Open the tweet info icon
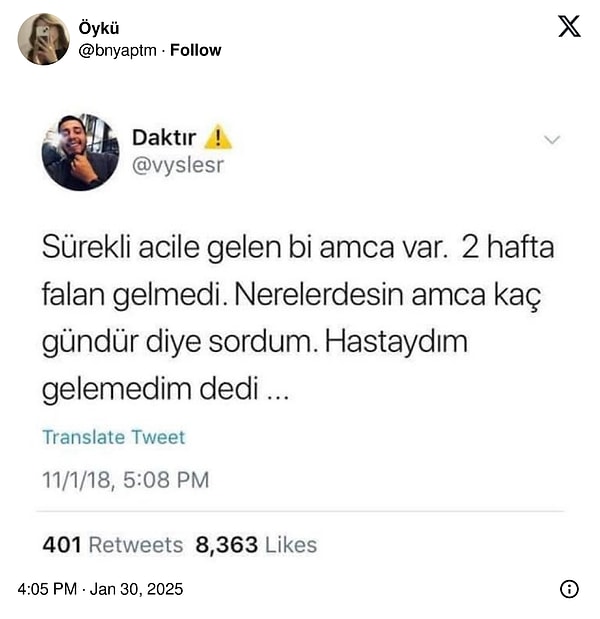 pyautogui.click(x=569, y=589)
